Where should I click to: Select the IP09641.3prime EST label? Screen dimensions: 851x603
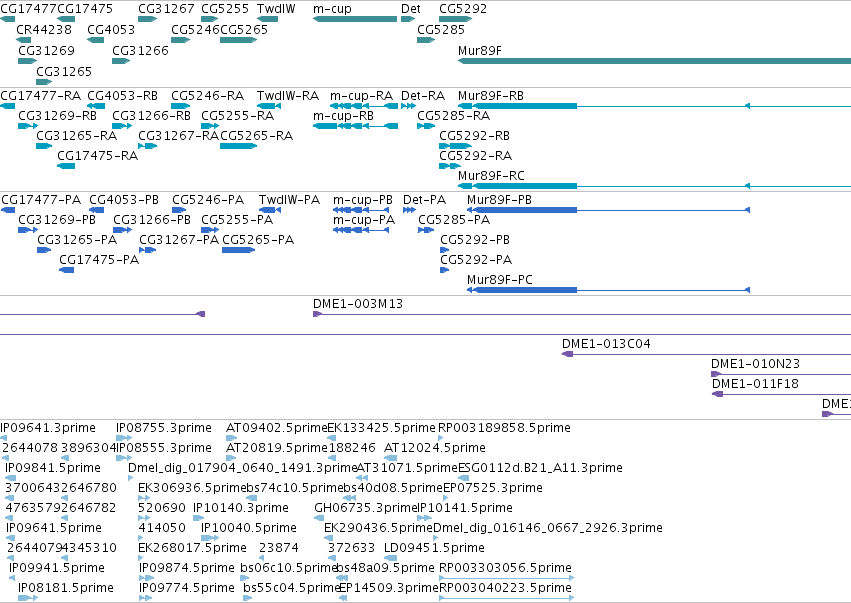coord(48,428)
